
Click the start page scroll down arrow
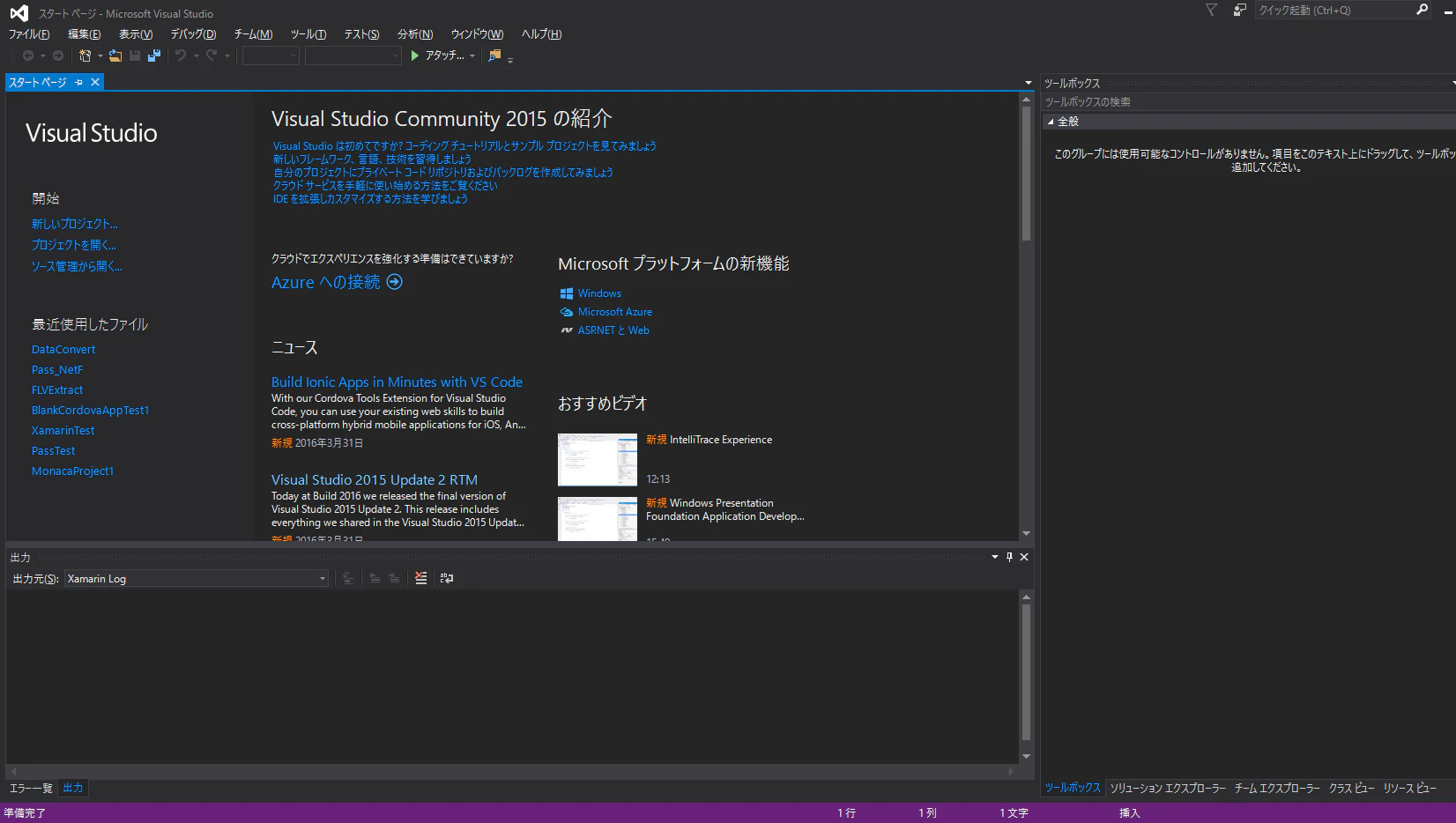(x=1026, y=534)
